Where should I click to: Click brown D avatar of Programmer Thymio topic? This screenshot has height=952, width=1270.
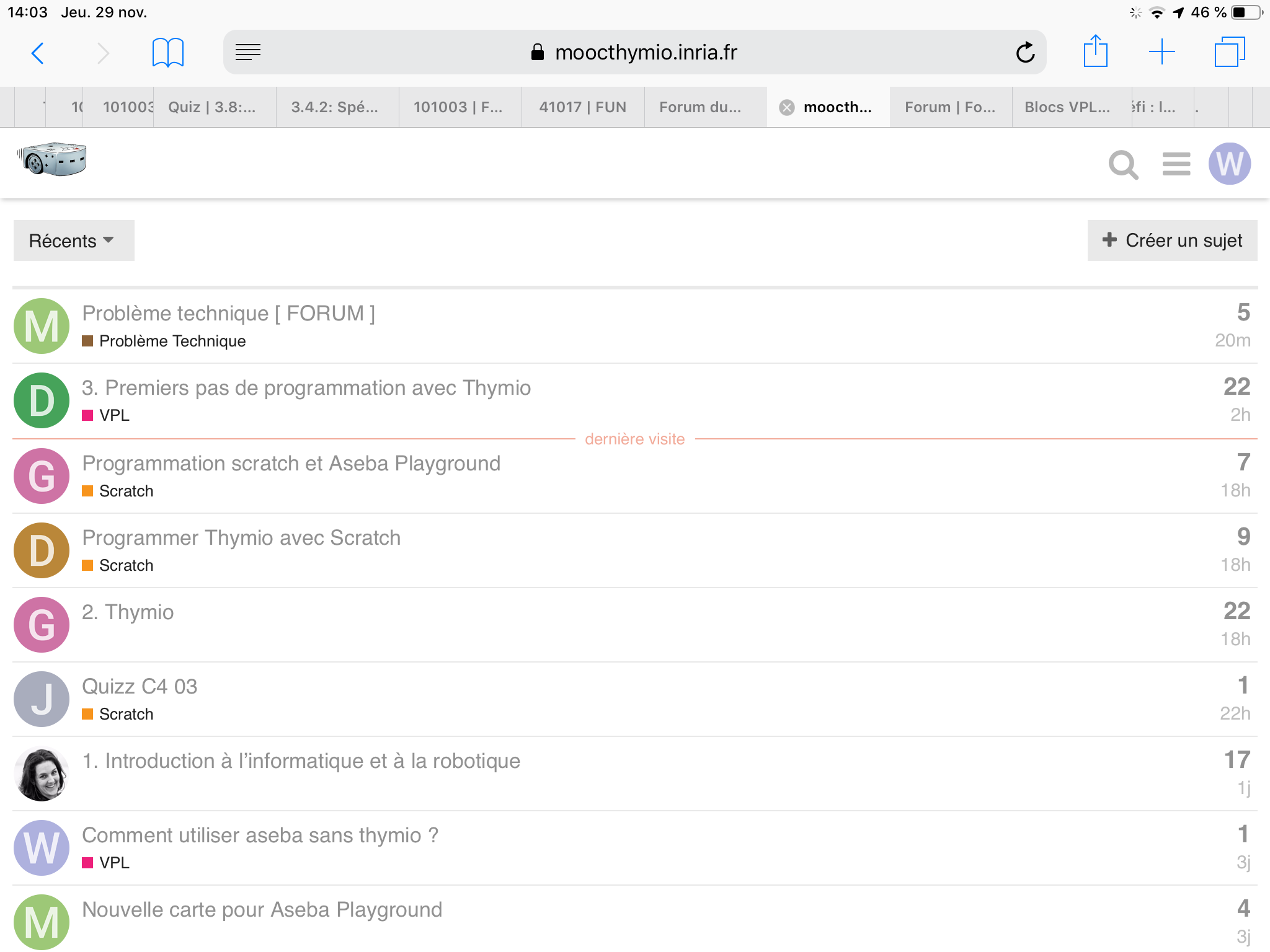coord(42,550)
